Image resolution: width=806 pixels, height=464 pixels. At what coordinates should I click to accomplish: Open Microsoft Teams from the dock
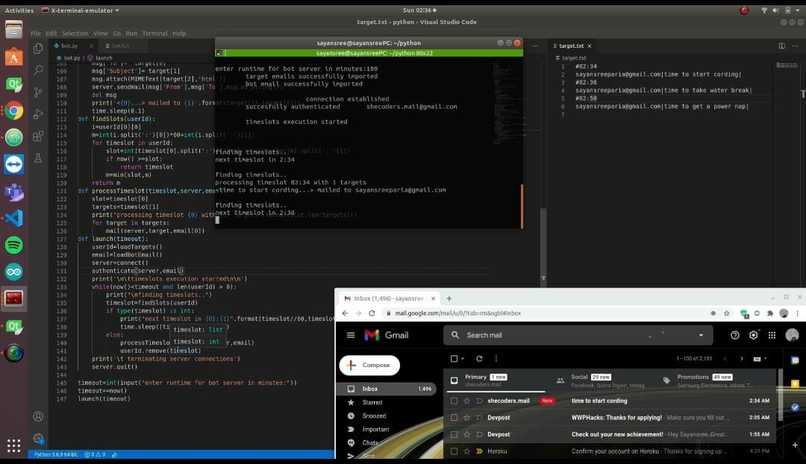[x=14, y=192]
